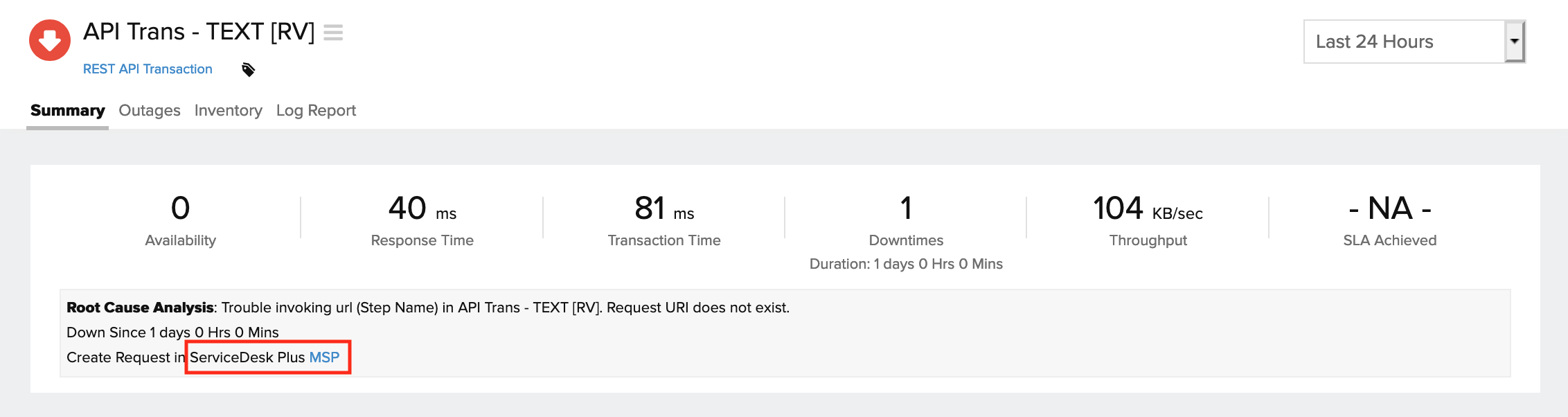View the Log Report tab

316,111
